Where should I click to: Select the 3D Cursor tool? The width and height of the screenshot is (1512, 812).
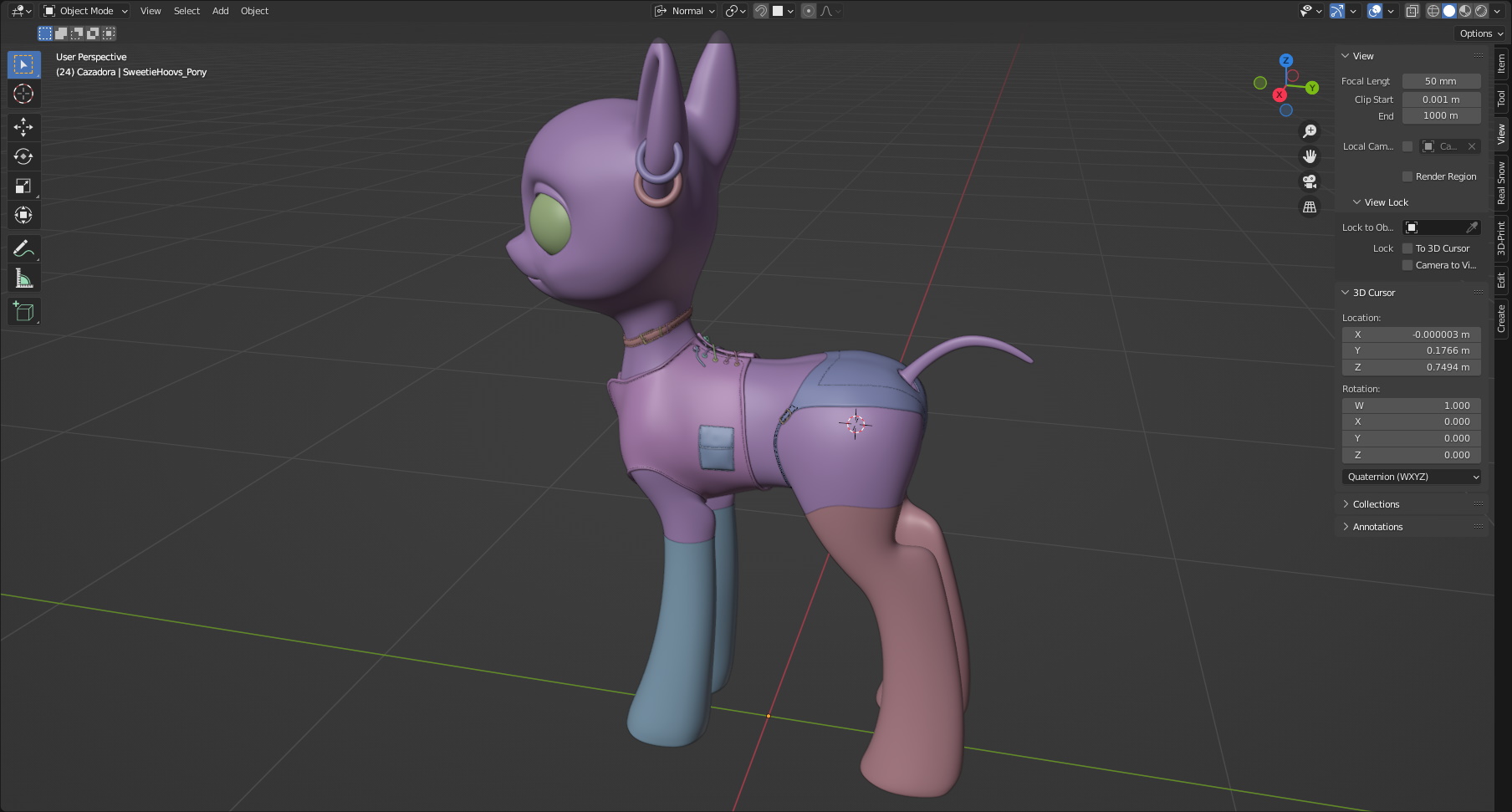23,94
